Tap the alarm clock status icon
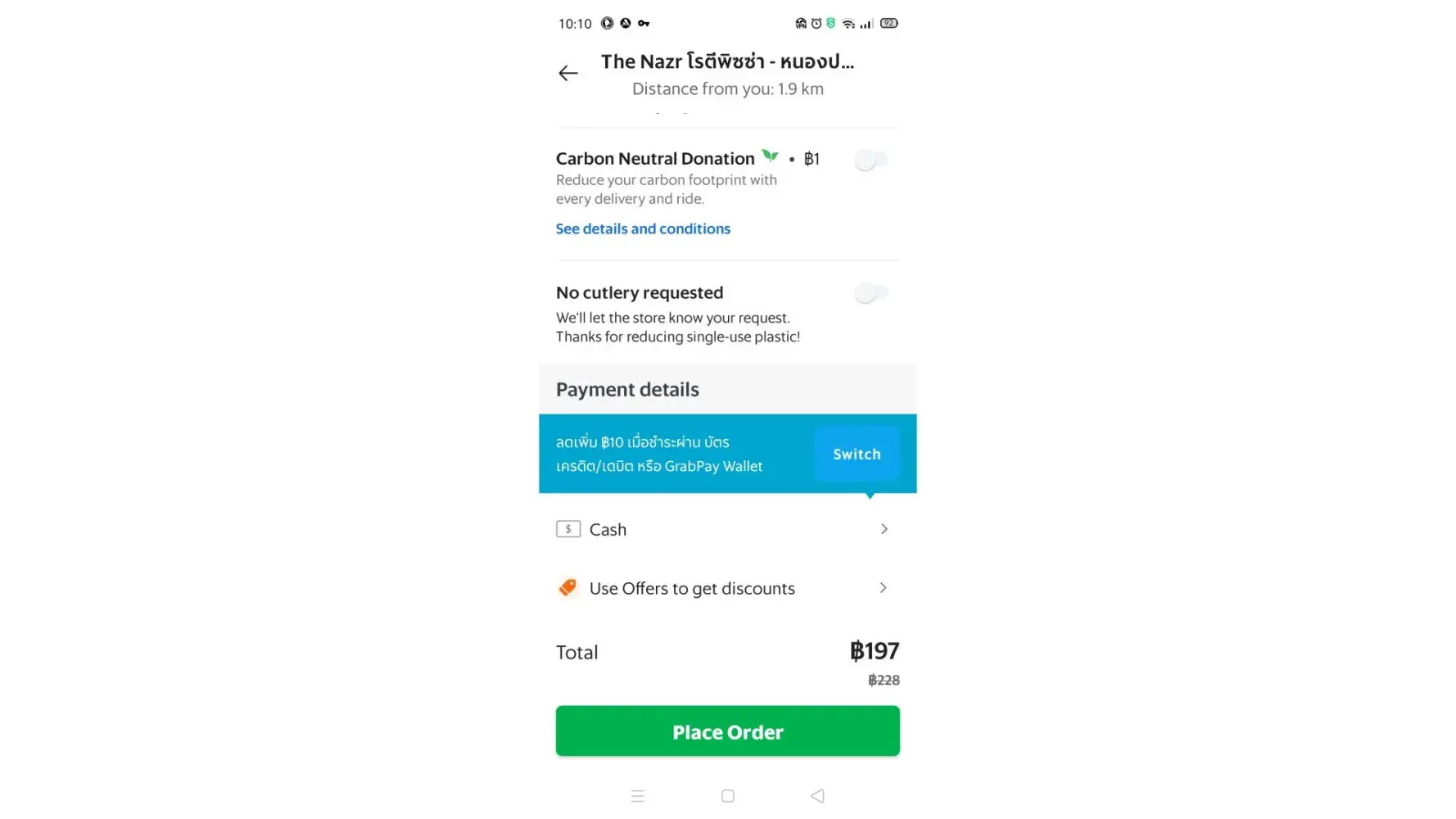Image resolution: width=1456 pixels, height=819 pixels. click(x=816, y=23)
